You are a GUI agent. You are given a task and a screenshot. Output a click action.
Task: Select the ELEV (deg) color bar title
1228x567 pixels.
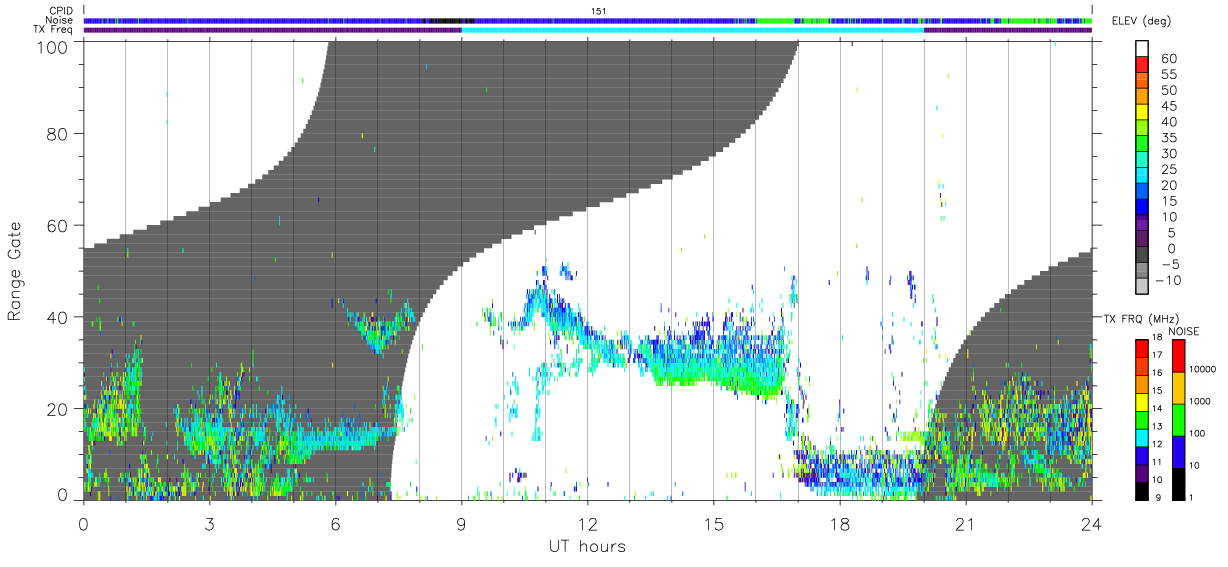coord(1141,21)
